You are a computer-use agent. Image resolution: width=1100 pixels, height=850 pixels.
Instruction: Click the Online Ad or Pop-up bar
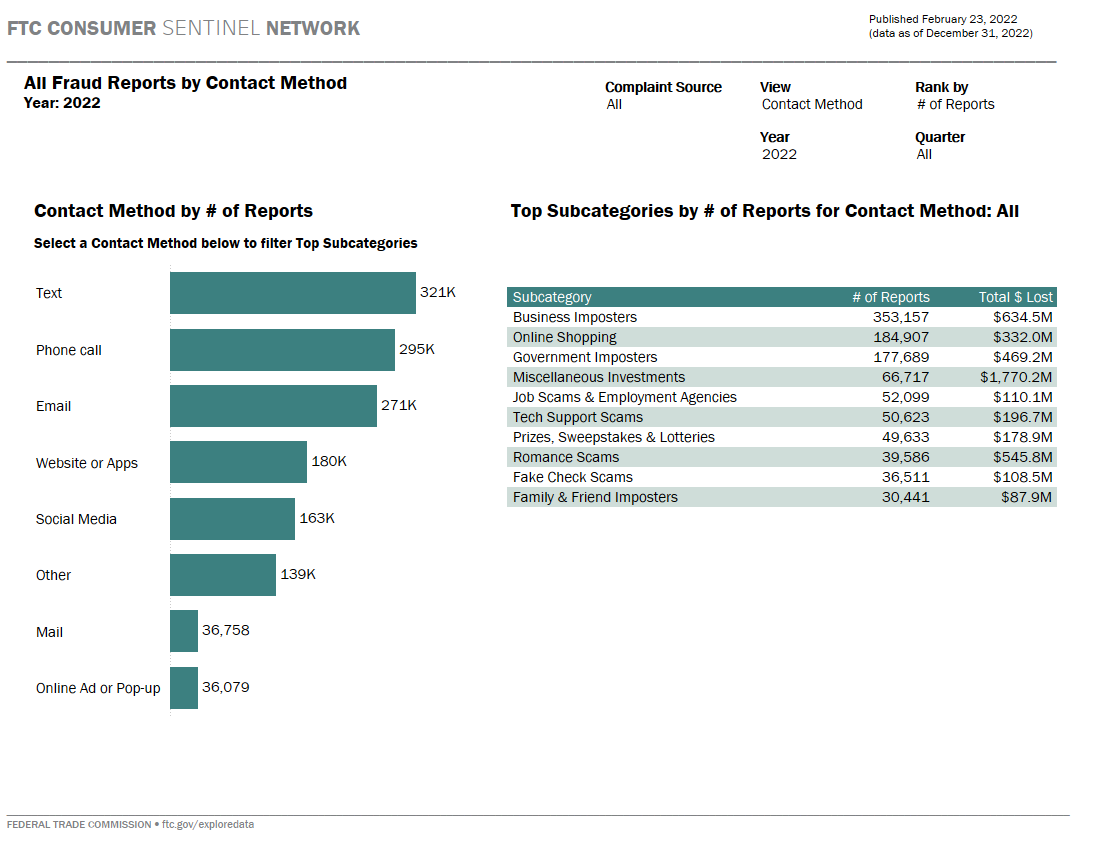pyautogui.click(x=183, y=688)
